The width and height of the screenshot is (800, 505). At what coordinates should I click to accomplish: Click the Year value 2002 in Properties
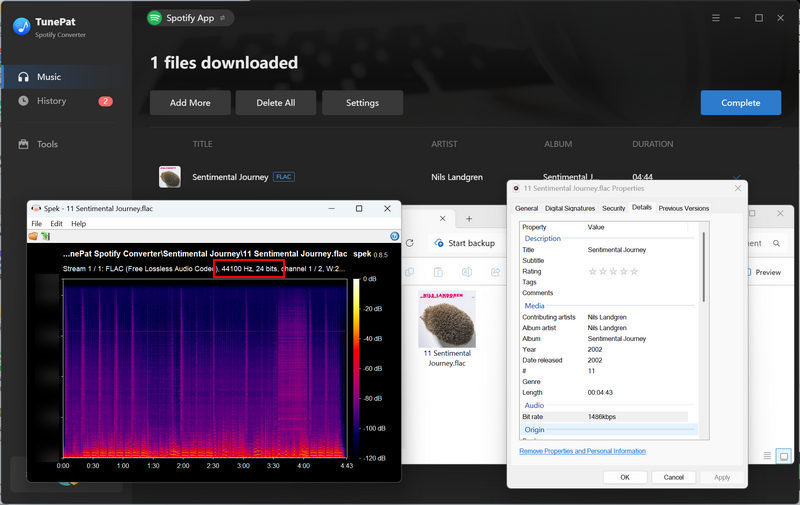pyautogui.click(x=595, y=349)
